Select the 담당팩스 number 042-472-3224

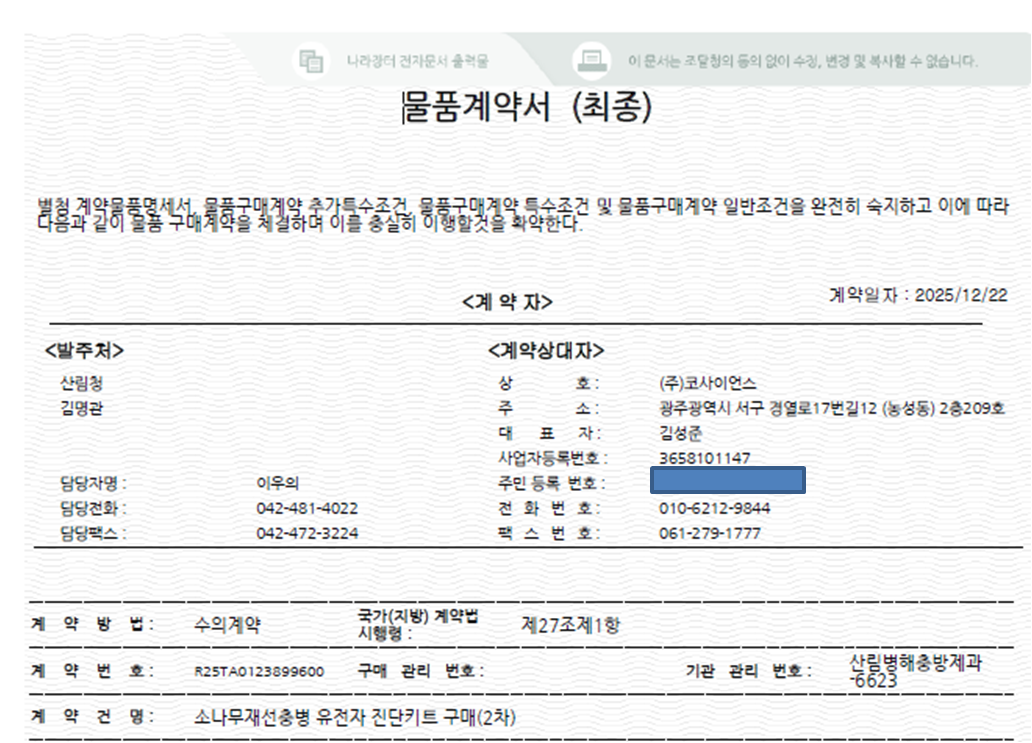tap(307, 533)
